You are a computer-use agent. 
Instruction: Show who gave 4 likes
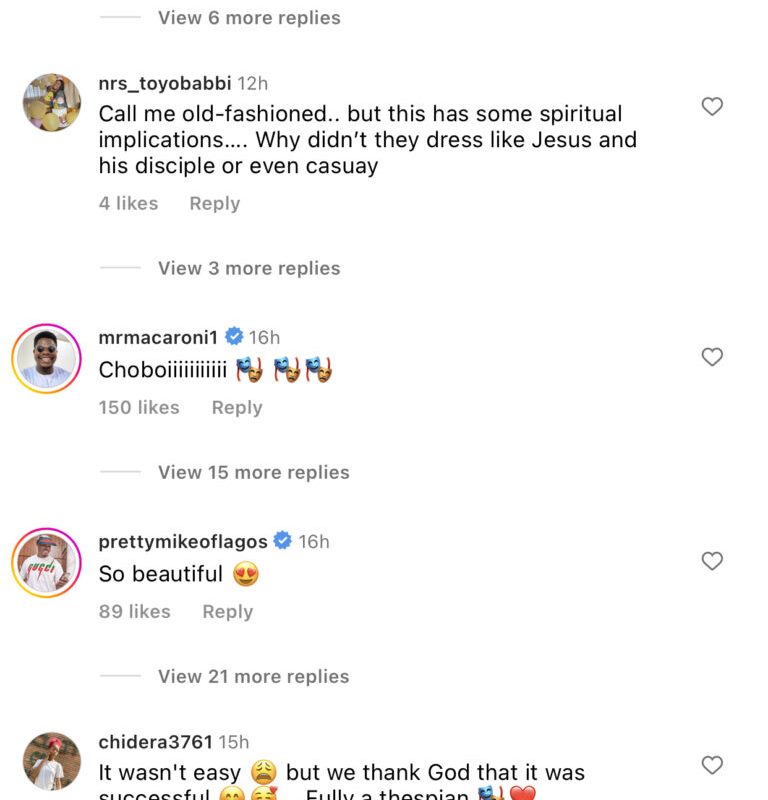128,203
